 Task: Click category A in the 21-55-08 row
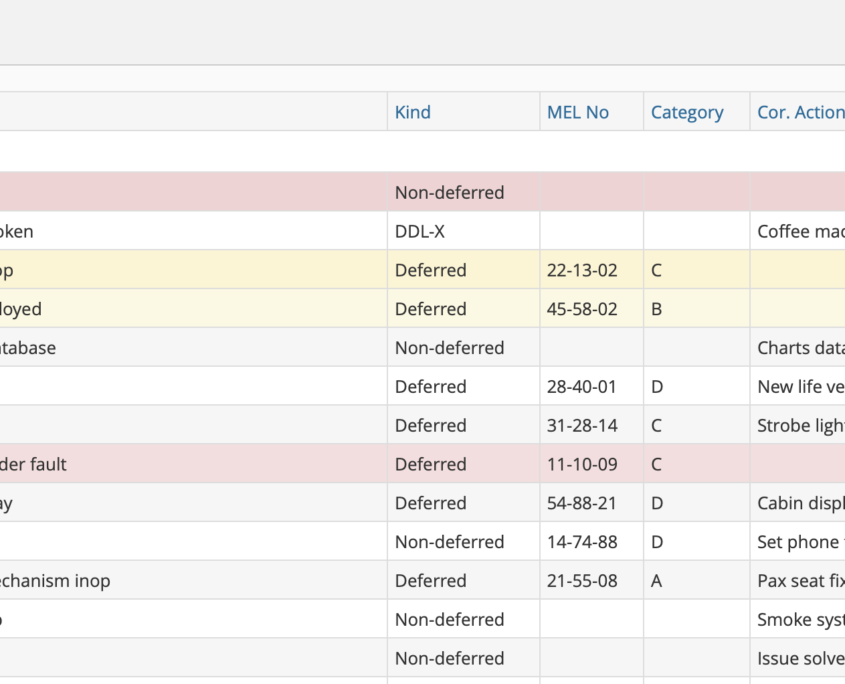point(657,581)
